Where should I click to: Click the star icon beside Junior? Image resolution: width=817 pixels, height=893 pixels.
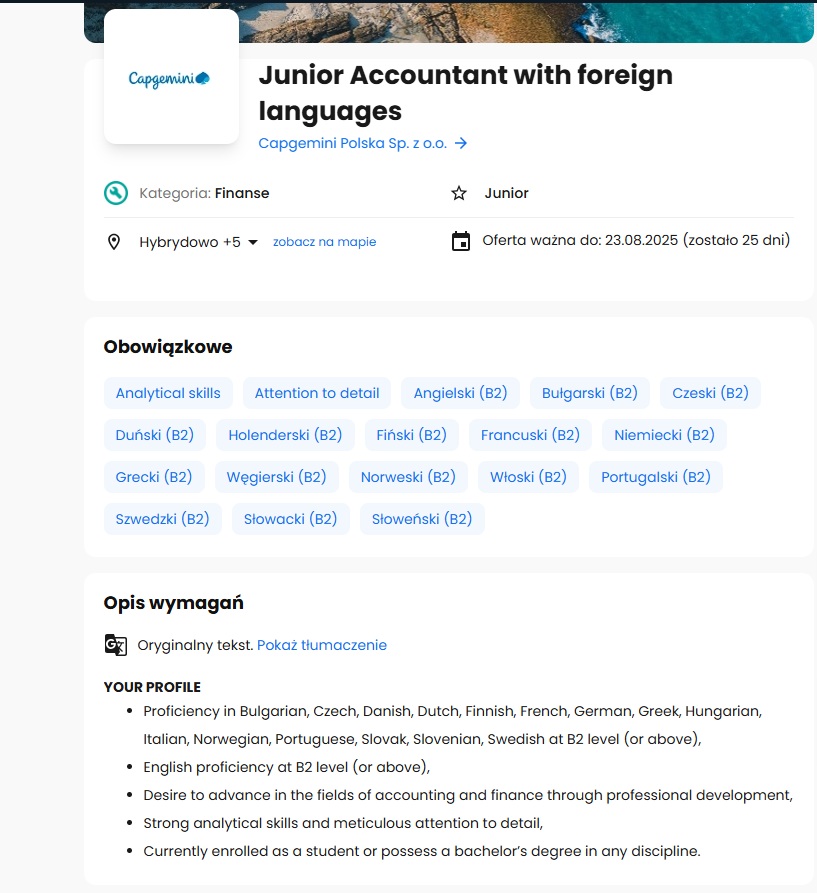coord(459,193)
